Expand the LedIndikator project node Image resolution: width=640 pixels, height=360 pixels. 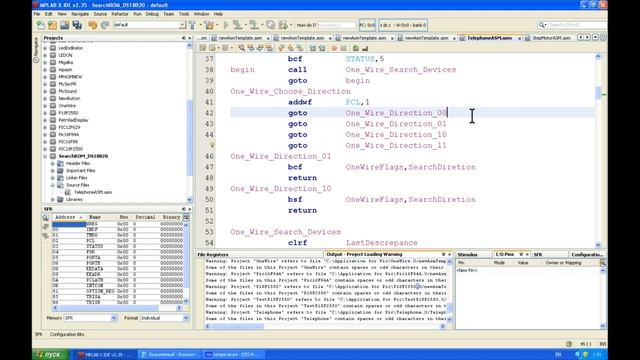pyautogui.click(x=45, y=48)
